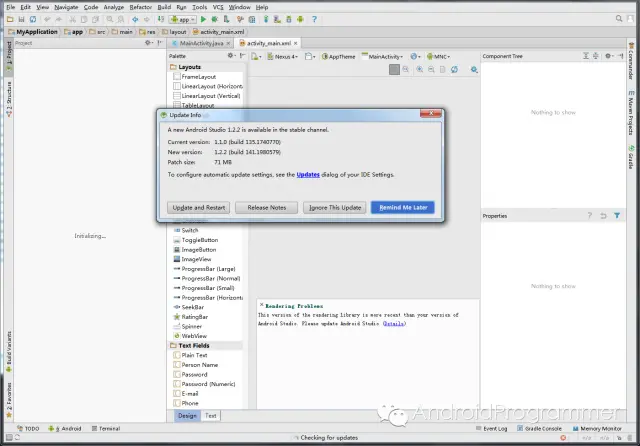
Task: Click the Undo arrow icon
Action: point(47,19)
